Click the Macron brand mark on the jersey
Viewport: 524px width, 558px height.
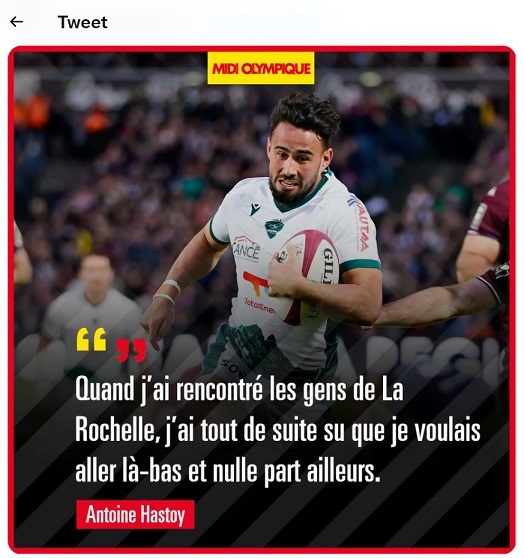pyautogui.click(x=255, y=209)
